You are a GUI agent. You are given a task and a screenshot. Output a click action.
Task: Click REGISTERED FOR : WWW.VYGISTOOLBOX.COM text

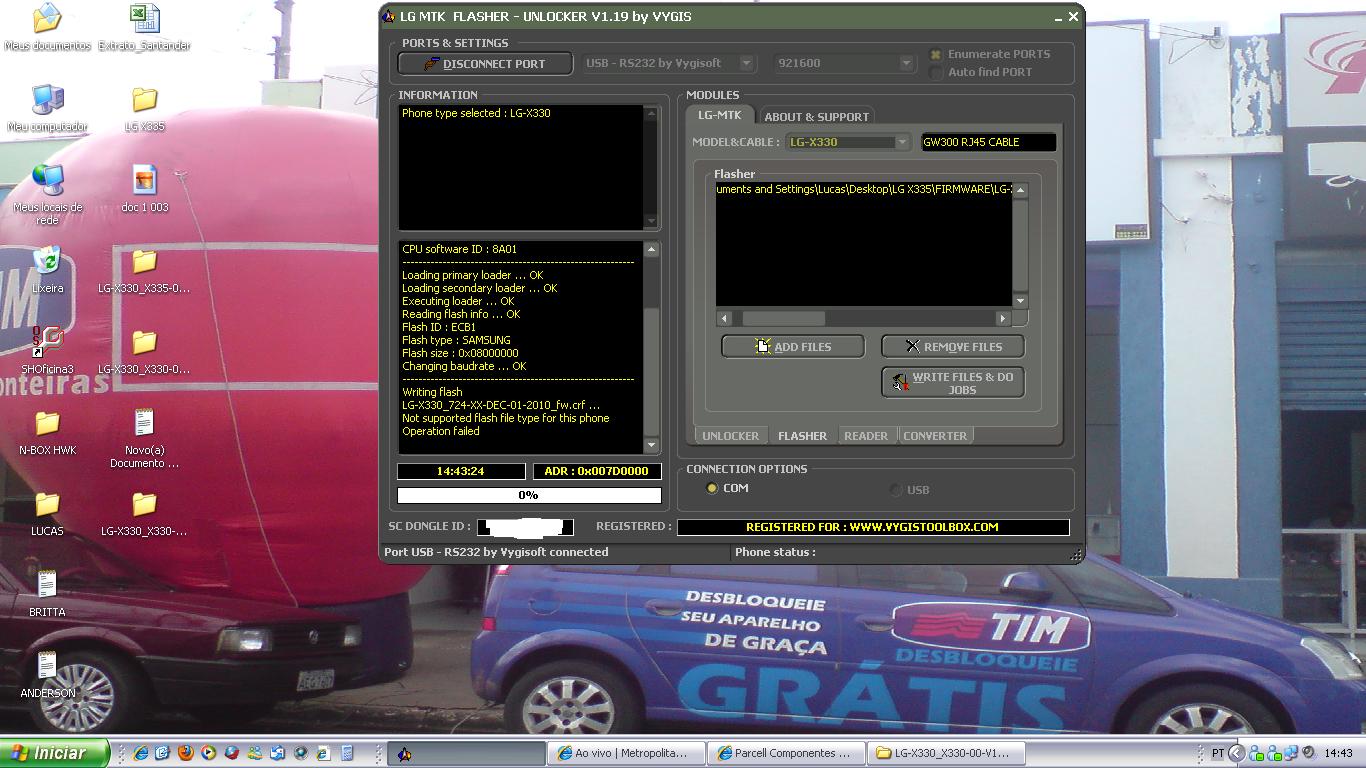[x=872, y=527]
